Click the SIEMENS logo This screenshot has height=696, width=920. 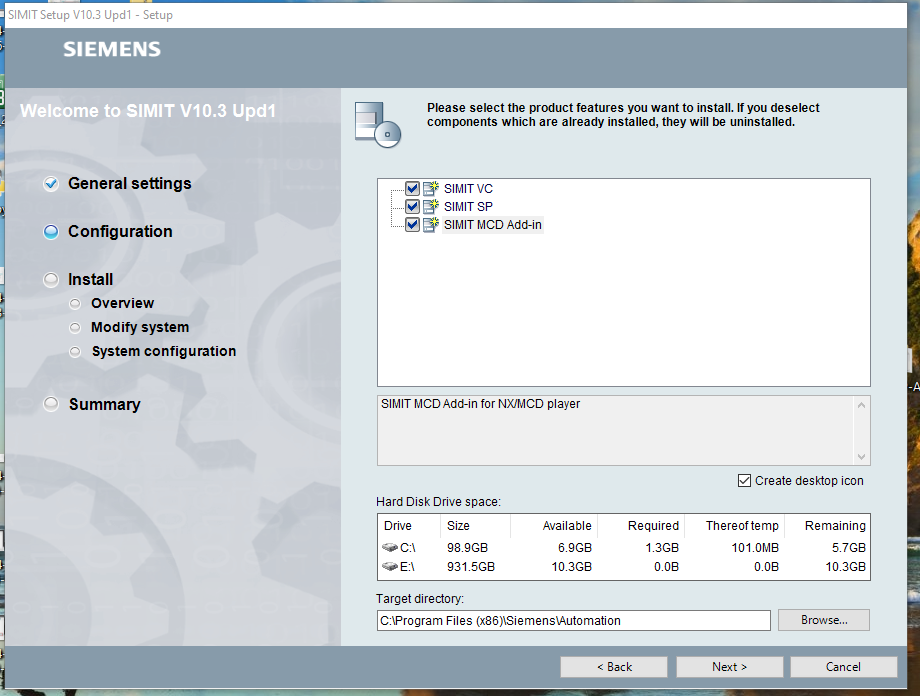[x=111, y=49]
